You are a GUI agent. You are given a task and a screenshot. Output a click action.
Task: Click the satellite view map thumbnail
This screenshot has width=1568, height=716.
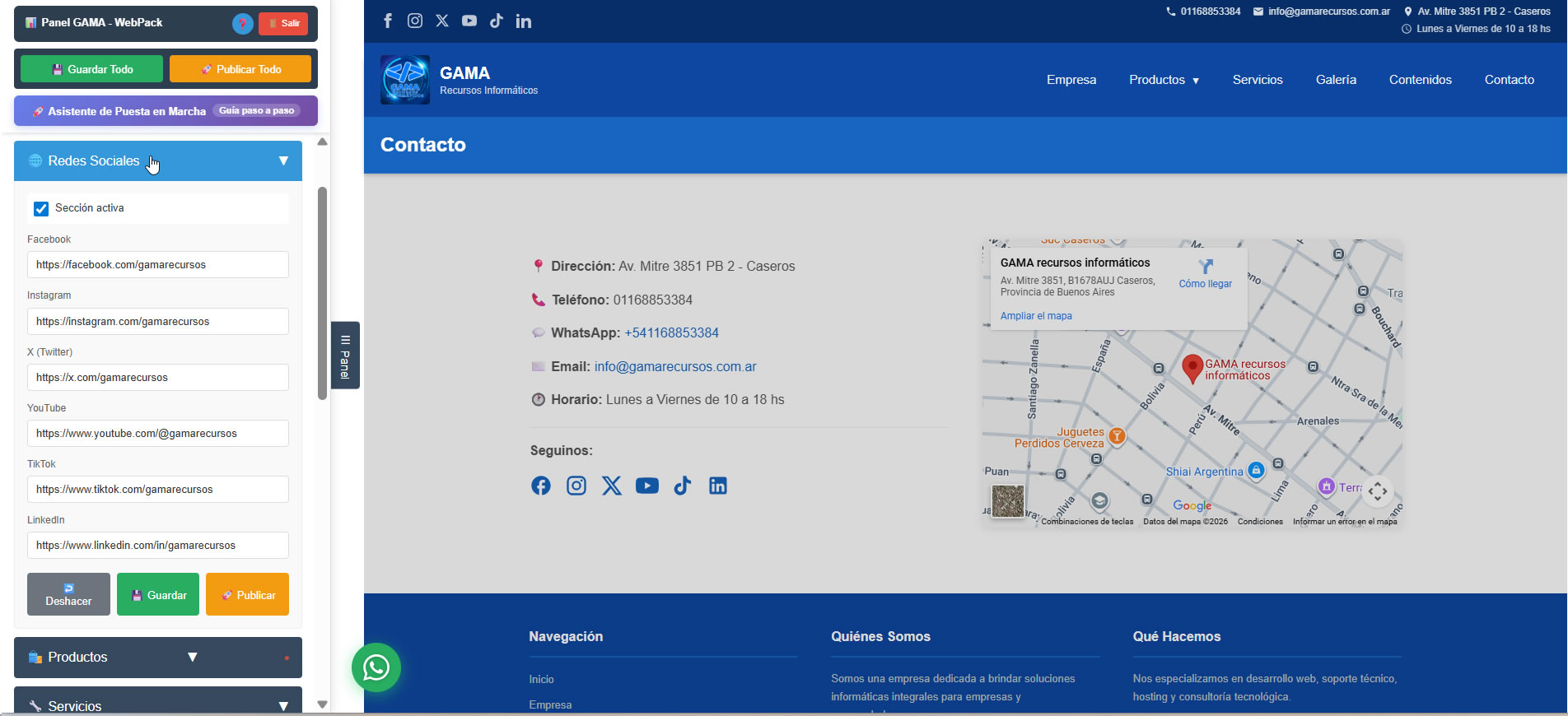pos(1007,501)
